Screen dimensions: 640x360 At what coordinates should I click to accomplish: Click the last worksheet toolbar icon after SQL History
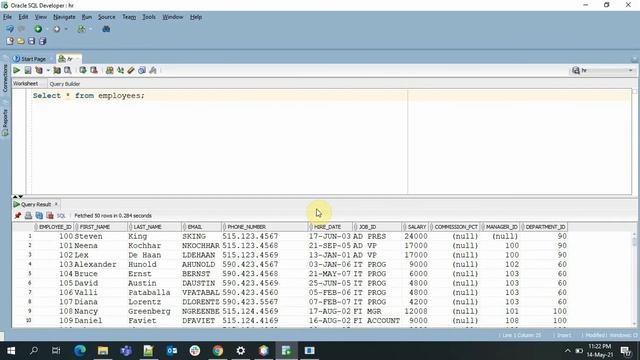(x=153, y=70)
